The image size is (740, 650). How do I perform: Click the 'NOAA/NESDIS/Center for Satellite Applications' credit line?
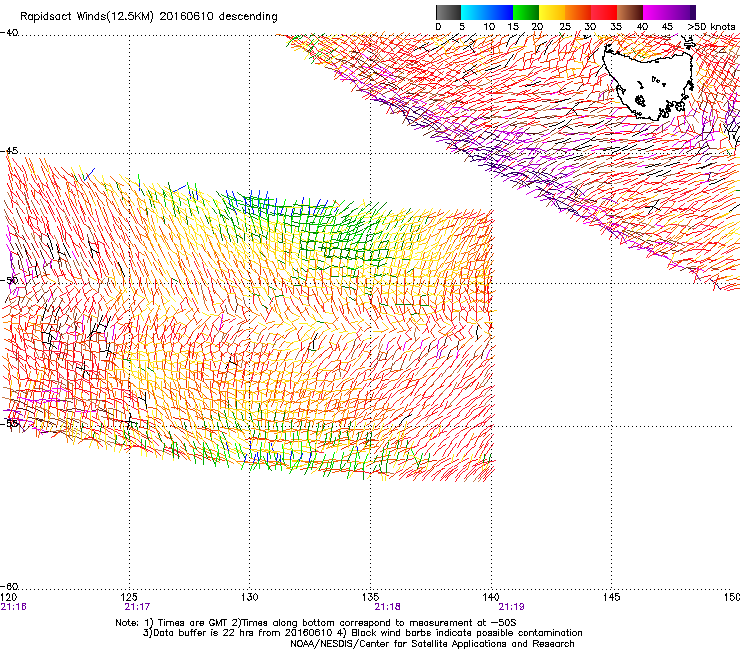point(432,644)
